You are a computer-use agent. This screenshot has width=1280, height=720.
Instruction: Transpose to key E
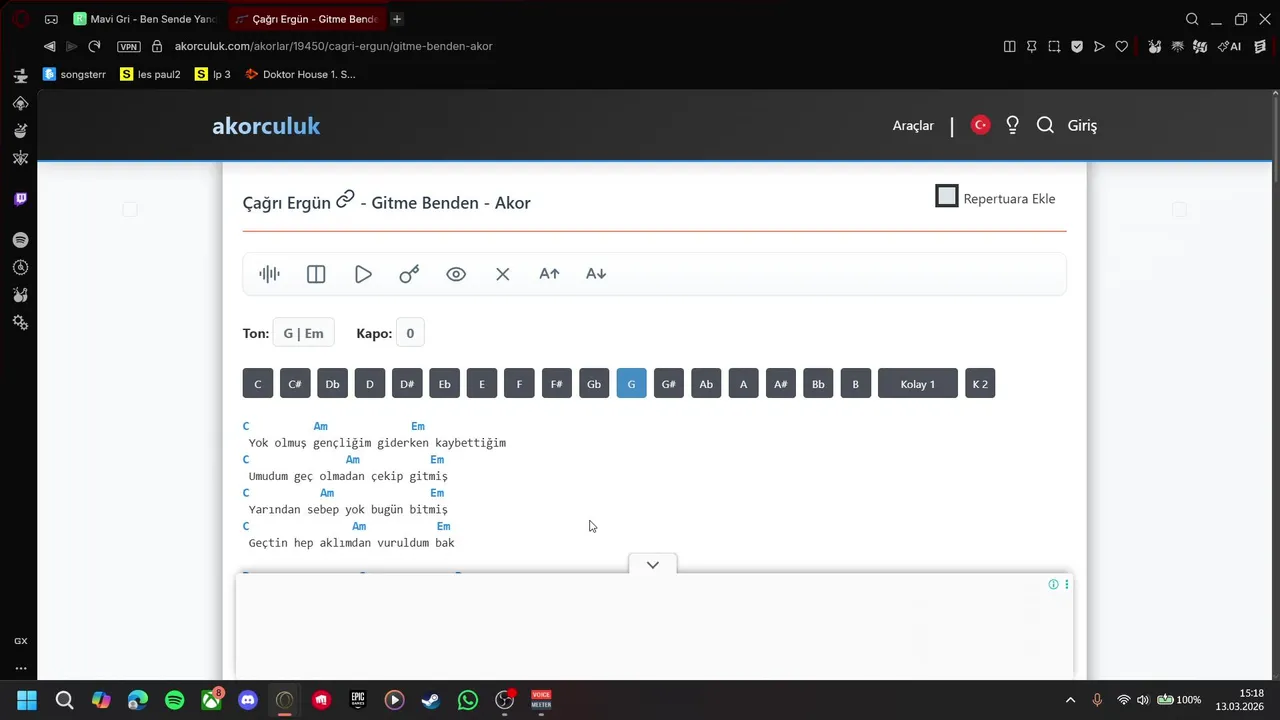(x=481, y=384)
